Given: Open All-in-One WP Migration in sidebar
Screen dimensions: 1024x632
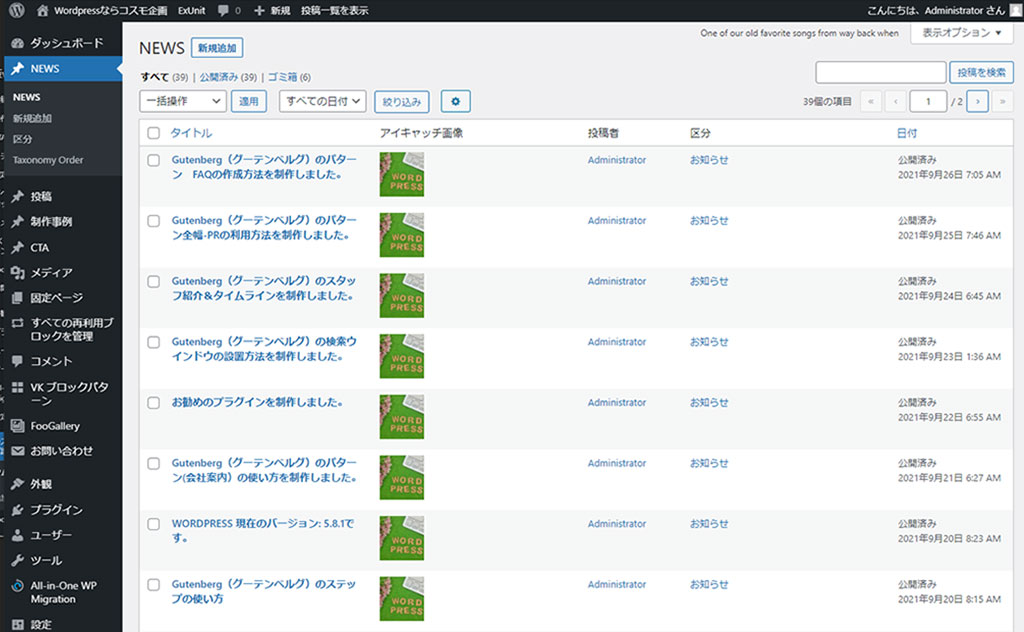Looking at the screenshot, I should click(x=63, y=592).
